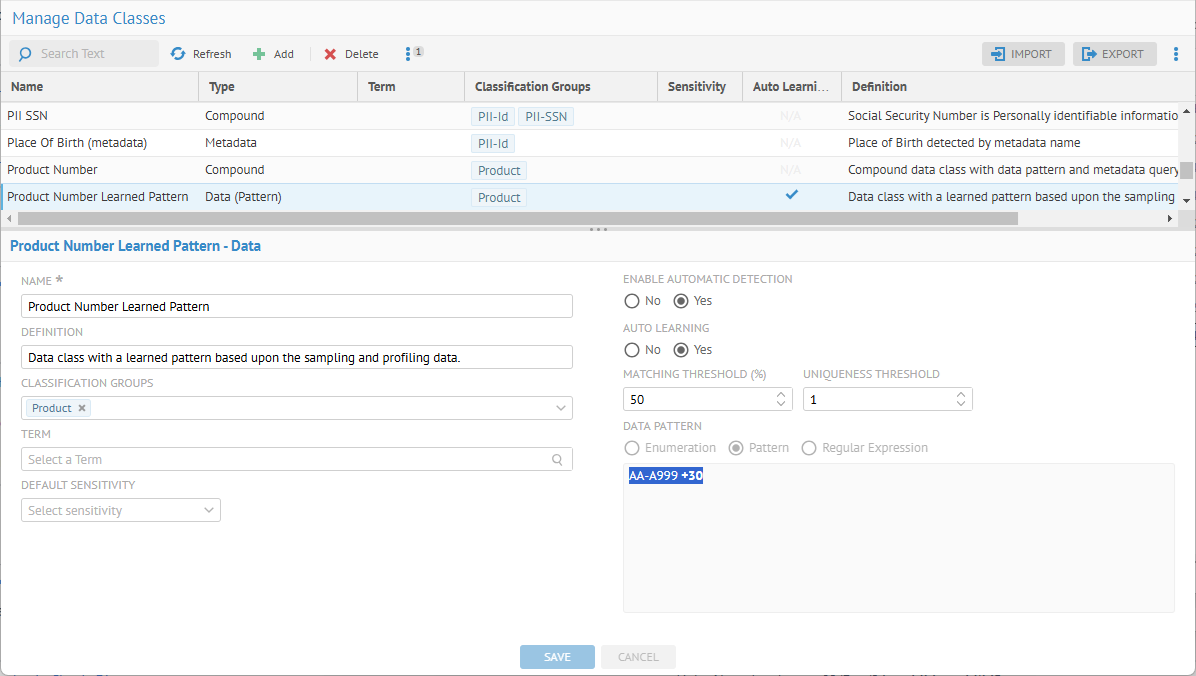Remove the Product tag from classification groups
Viewport: 1196px width, 676px height.
tap(82, 408)
